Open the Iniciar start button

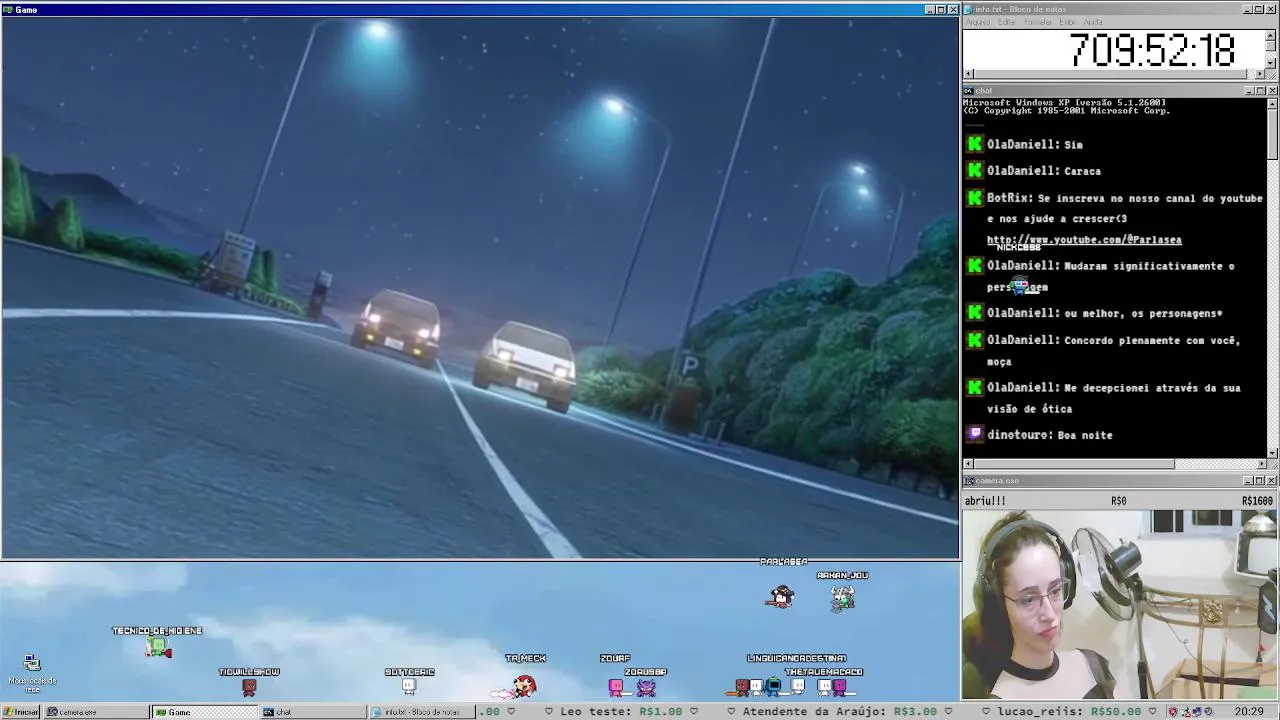pos(21,712)
